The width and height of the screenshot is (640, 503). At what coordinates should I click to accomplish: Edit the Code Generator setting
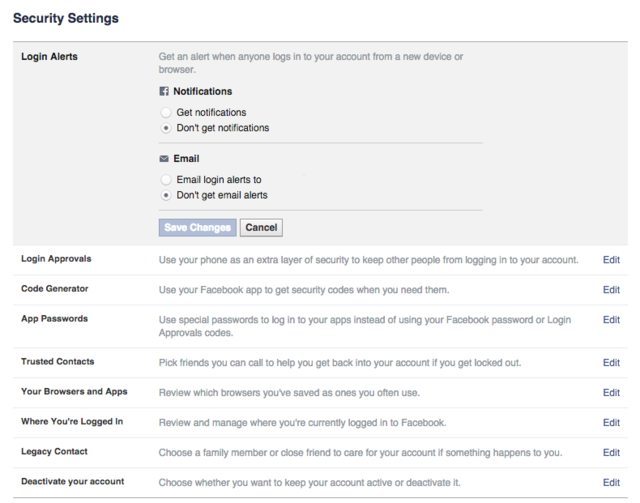(611, 290)
